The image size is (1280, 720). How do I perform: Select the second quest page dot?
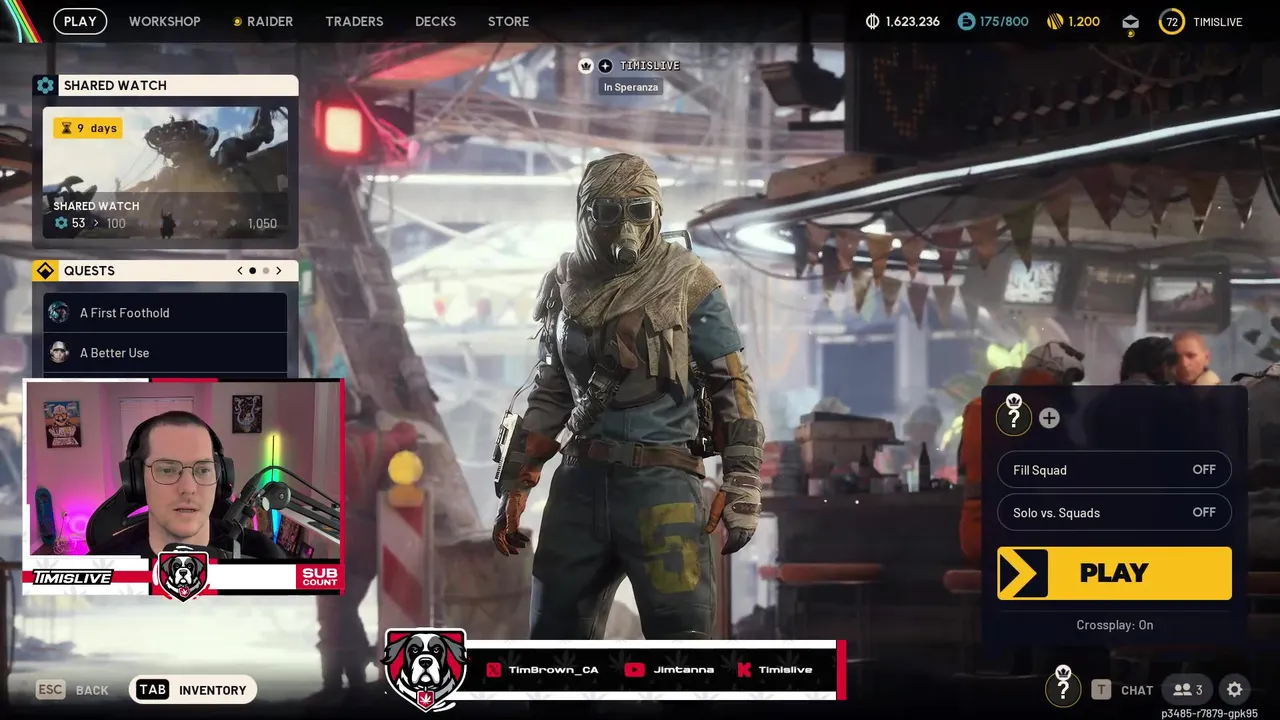point(266,271)
